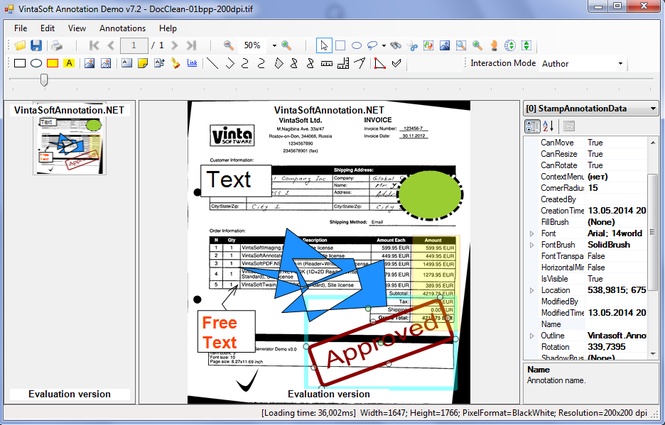Screen dimensions: 665x425
Task: Click the page number input field
Action: coord(134,45)
